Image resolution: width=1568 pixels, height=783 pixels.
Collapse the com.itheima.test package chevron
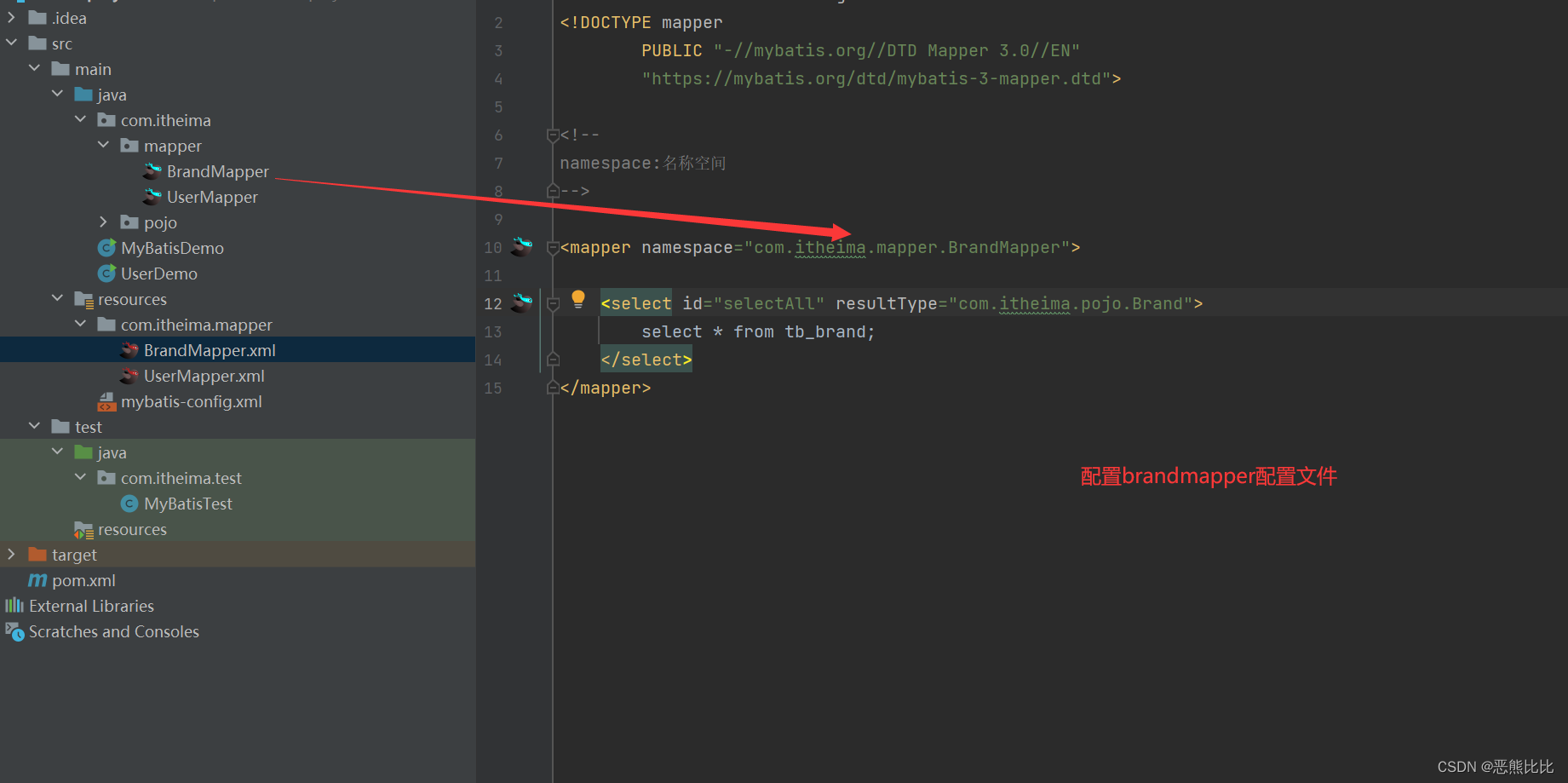(x=80, y=478)
